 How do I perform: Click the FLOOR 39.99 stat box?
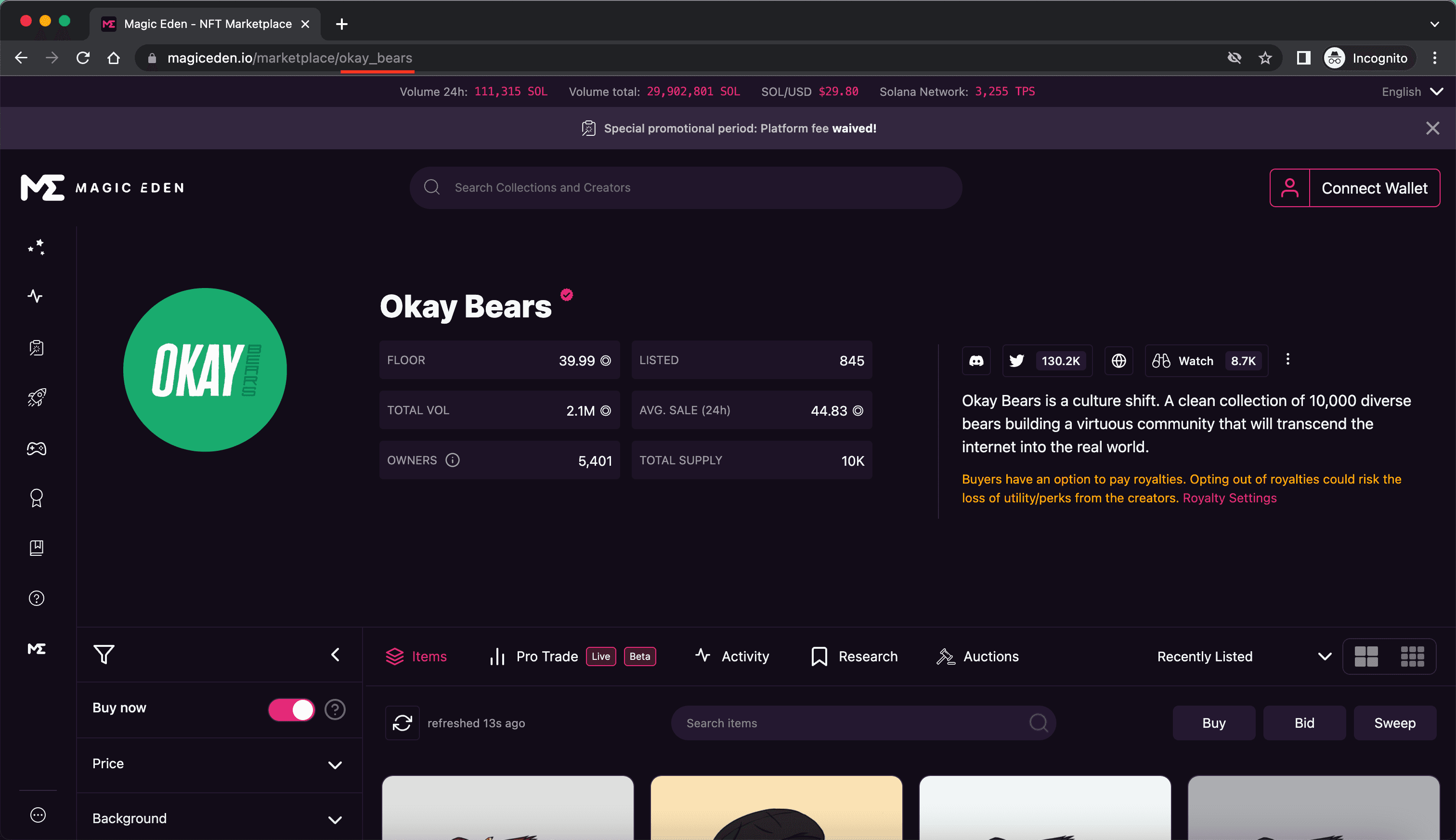499,360
